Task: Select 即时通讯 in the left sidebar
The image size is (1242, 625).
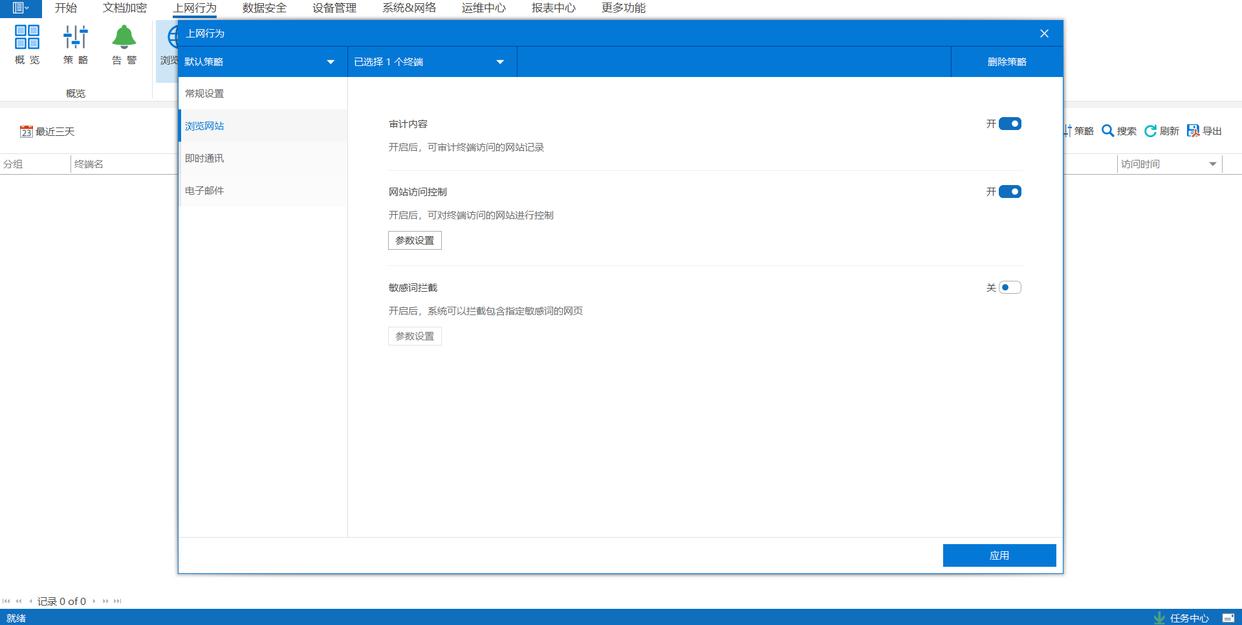Action: (205, 158)
